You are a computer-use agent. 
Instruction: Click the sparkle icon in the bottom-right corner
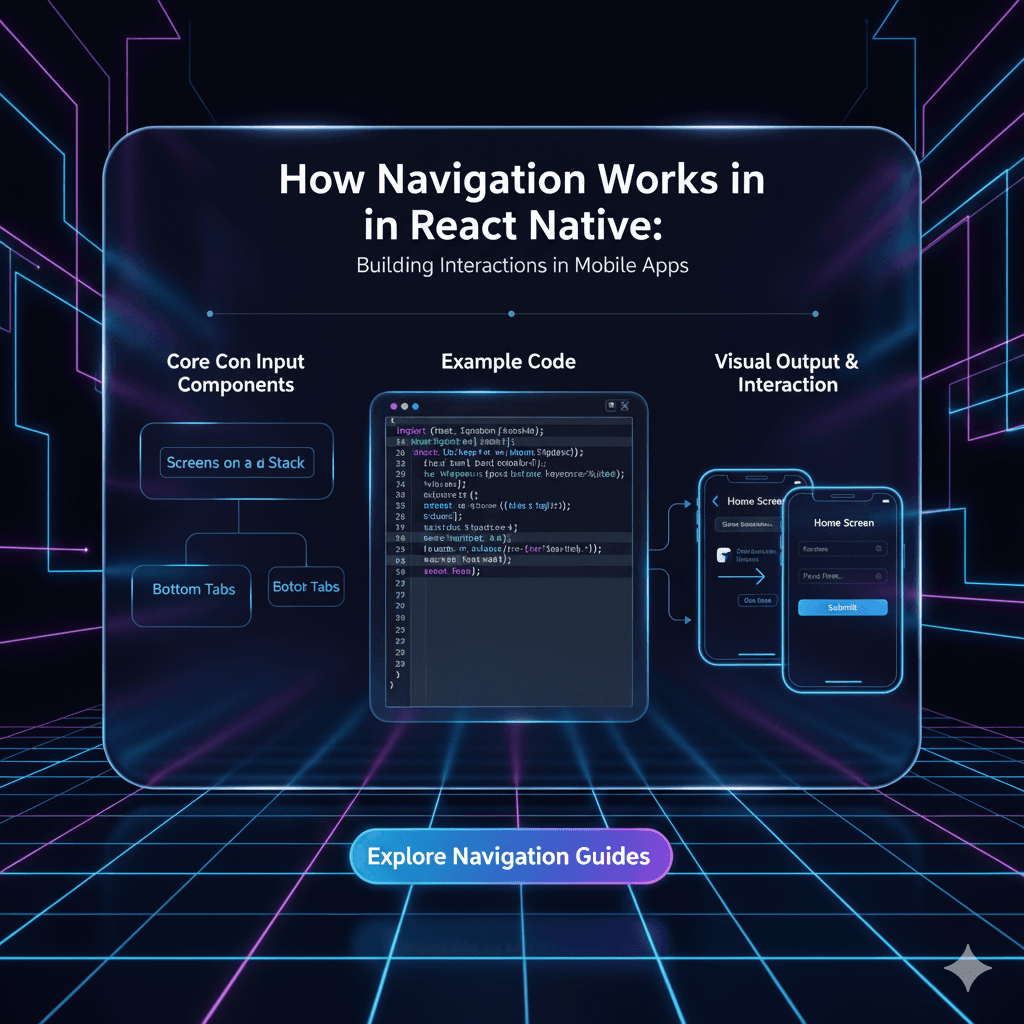[966, 967]
